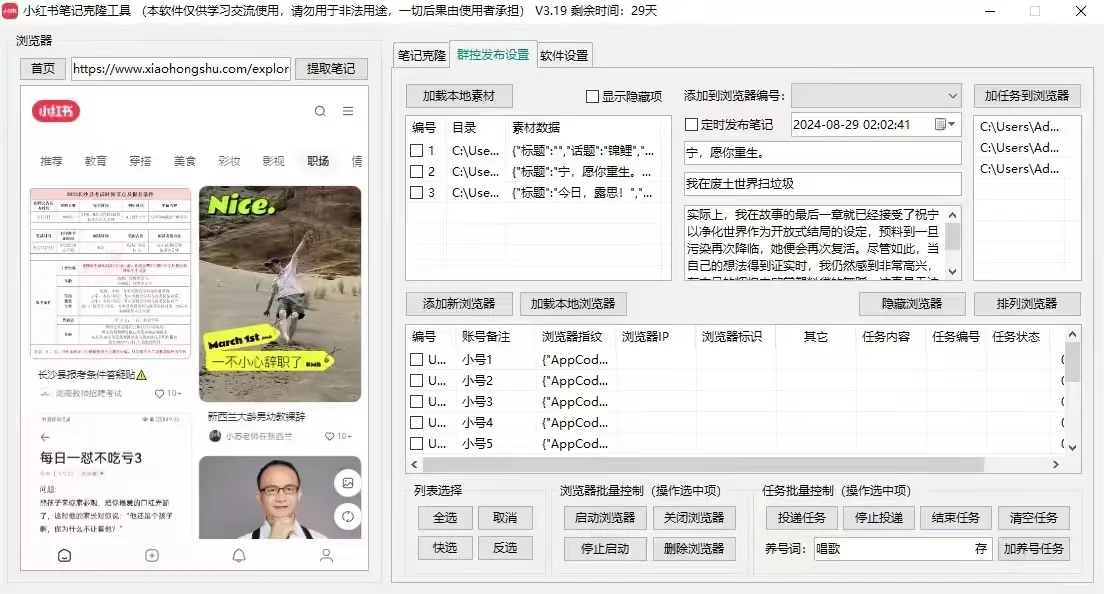
Task: Enable the 定时发布笔记 checkbox
Action: tap(692, 124)
